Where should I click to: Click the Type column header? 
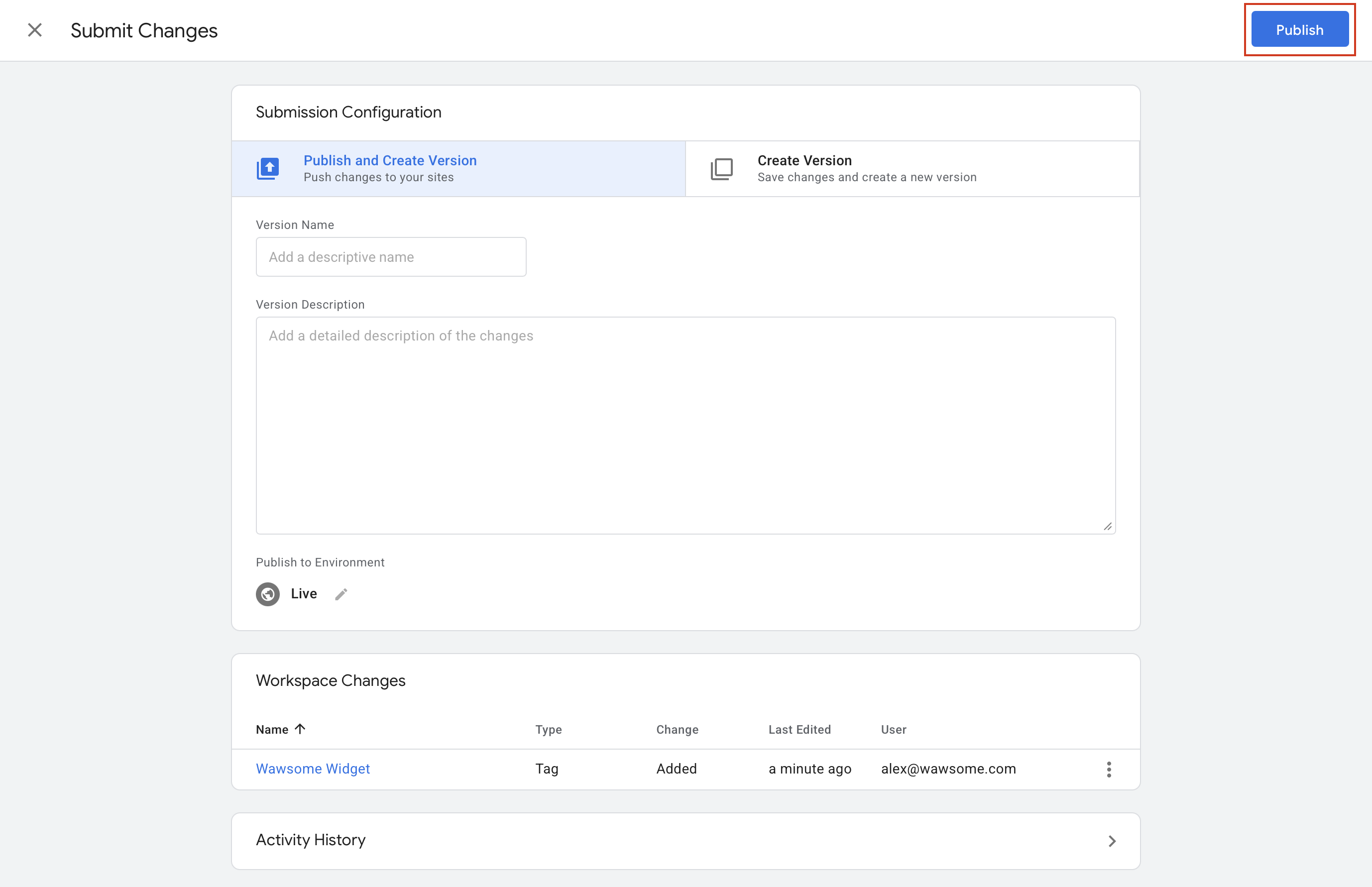point(548,729)
